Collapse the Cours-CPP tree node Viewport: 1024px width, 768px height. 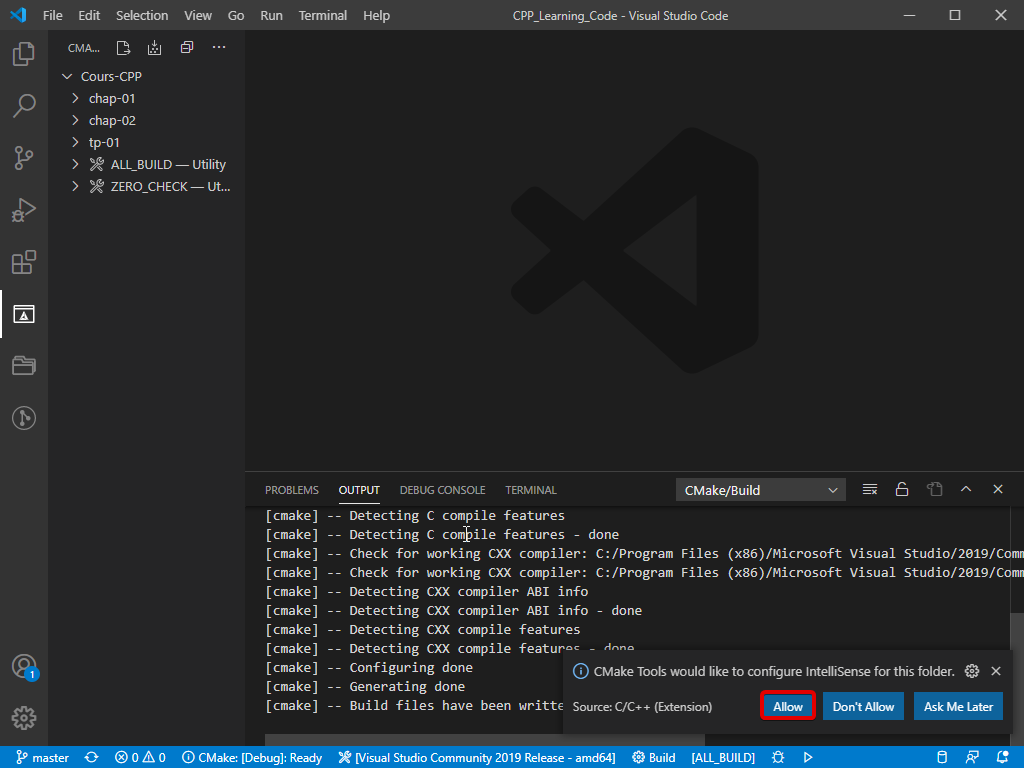(67, 76)
